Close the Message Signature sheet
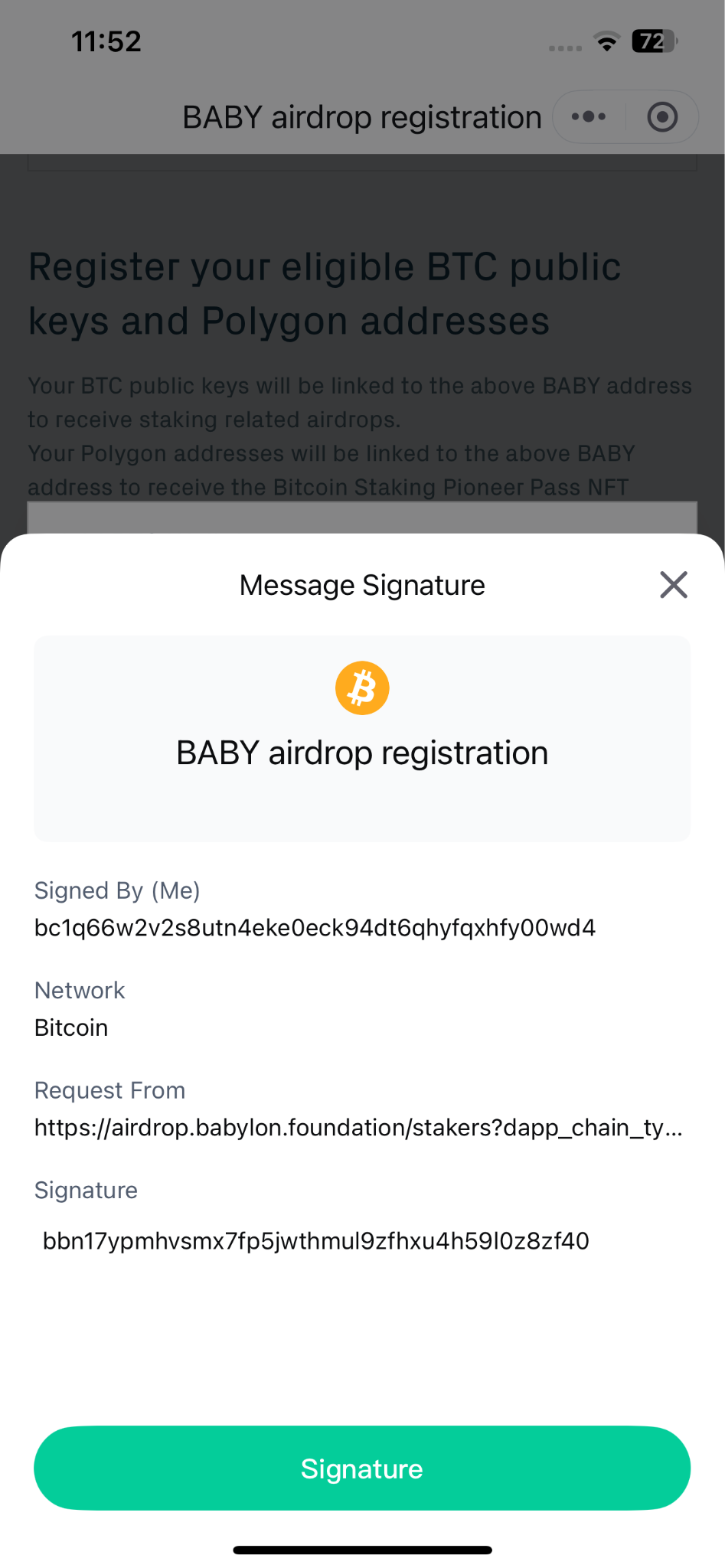Viewport: 725px width, 1568px height. (x=673, y=585)
